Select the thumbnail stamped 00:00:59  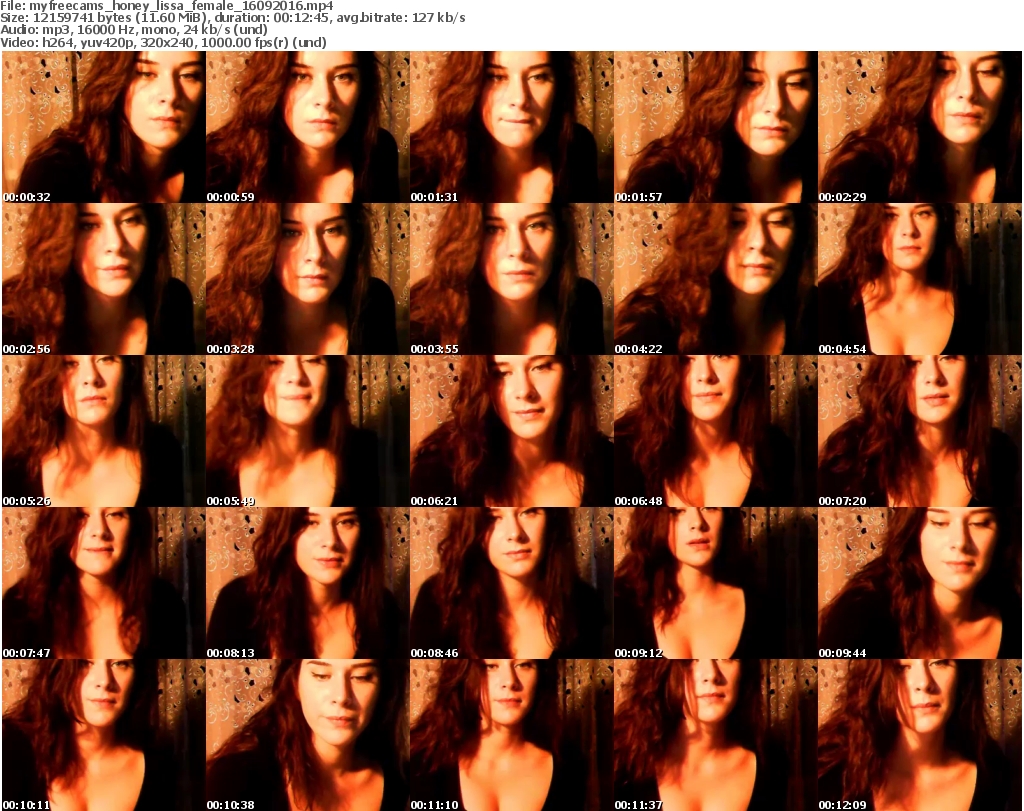point(308,127)
